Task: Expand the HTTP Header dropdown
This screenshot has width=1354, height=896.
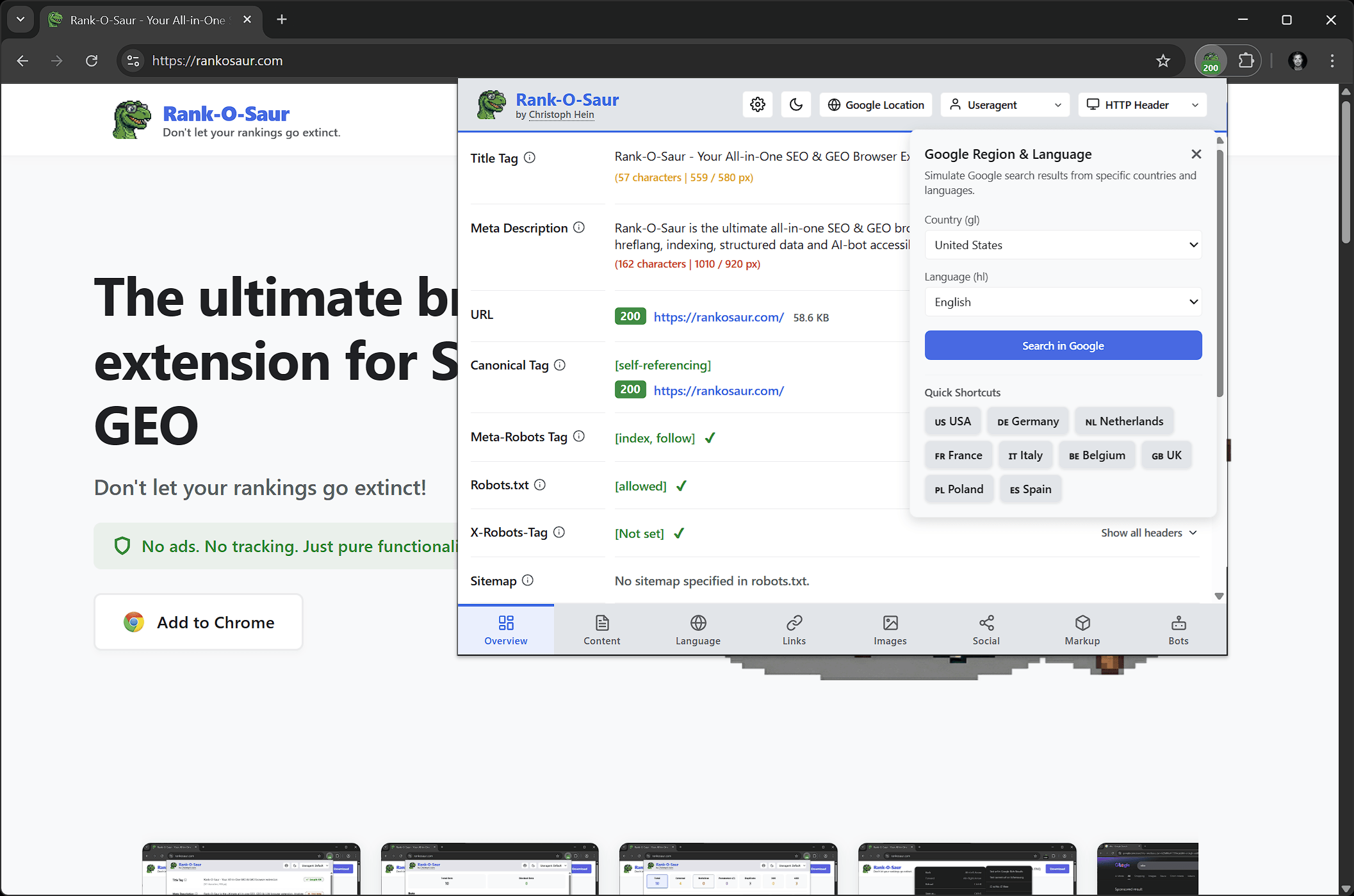Action: click(1142, 104)
